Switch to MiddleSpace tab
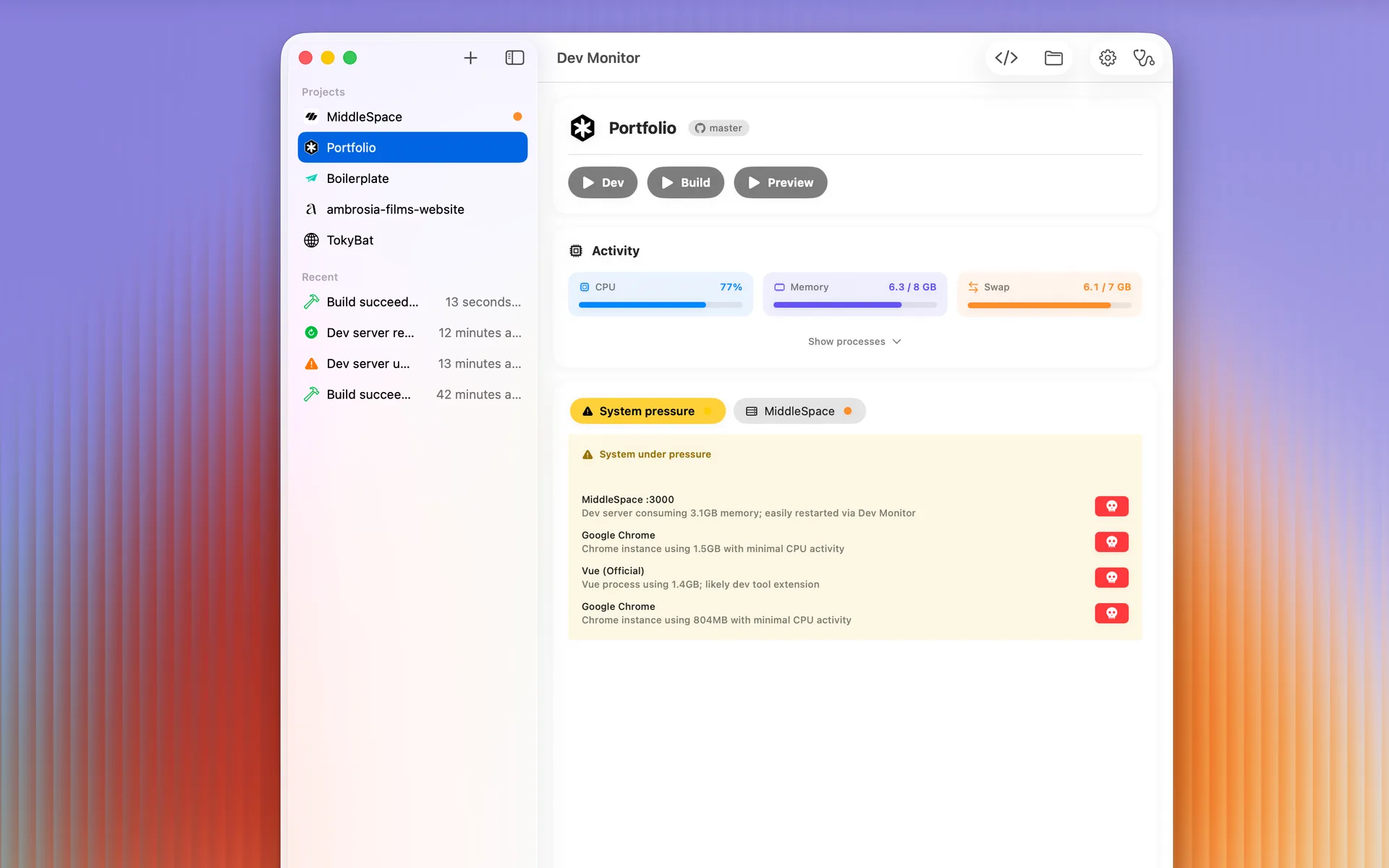The height and width of the screenshot is (868, 1389). coord(799,411)
